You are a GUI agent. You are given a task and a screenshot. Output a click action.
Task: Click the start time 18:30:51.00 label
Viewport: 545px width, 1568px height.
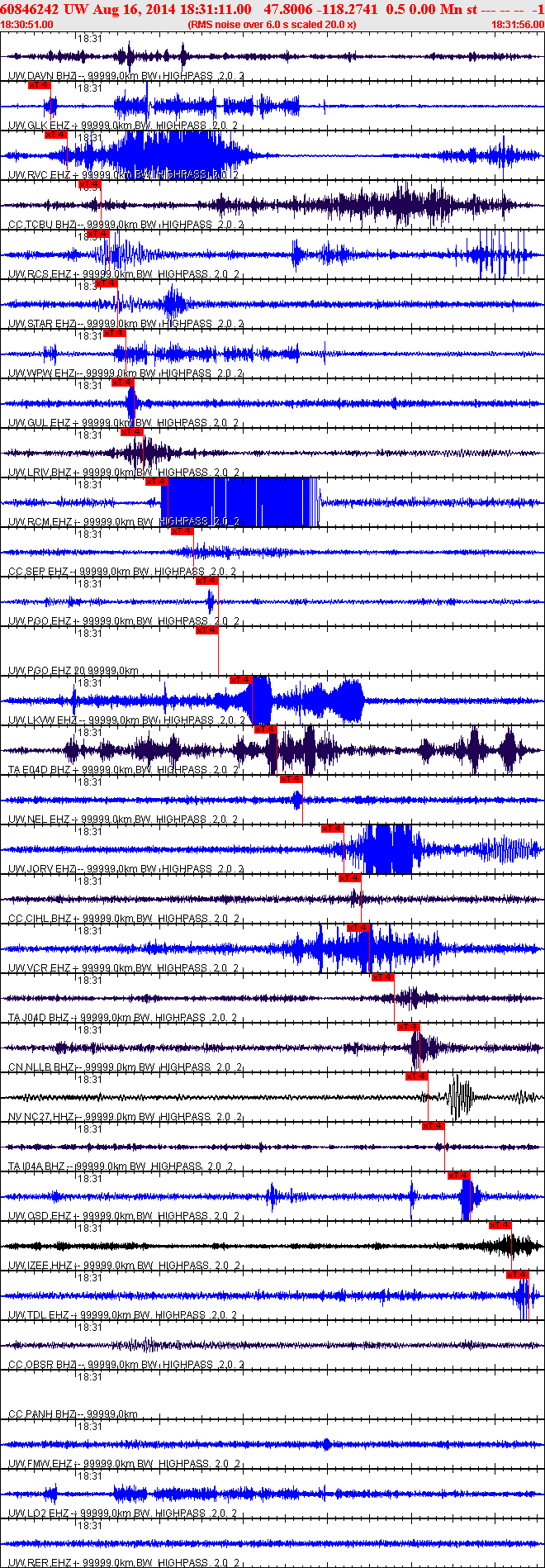pos(26,25)
